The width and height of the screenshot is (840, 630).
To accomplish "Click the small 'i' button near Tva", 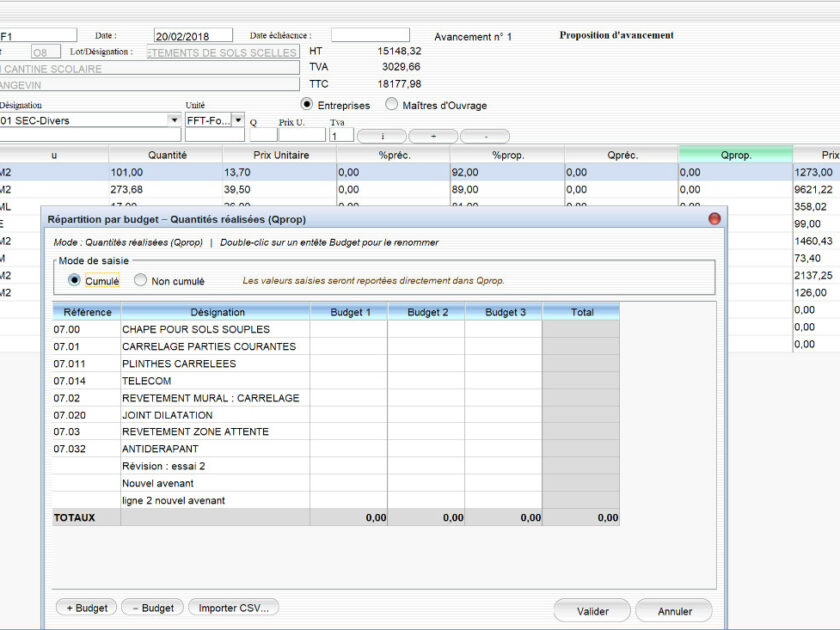I will coord(382,136).
